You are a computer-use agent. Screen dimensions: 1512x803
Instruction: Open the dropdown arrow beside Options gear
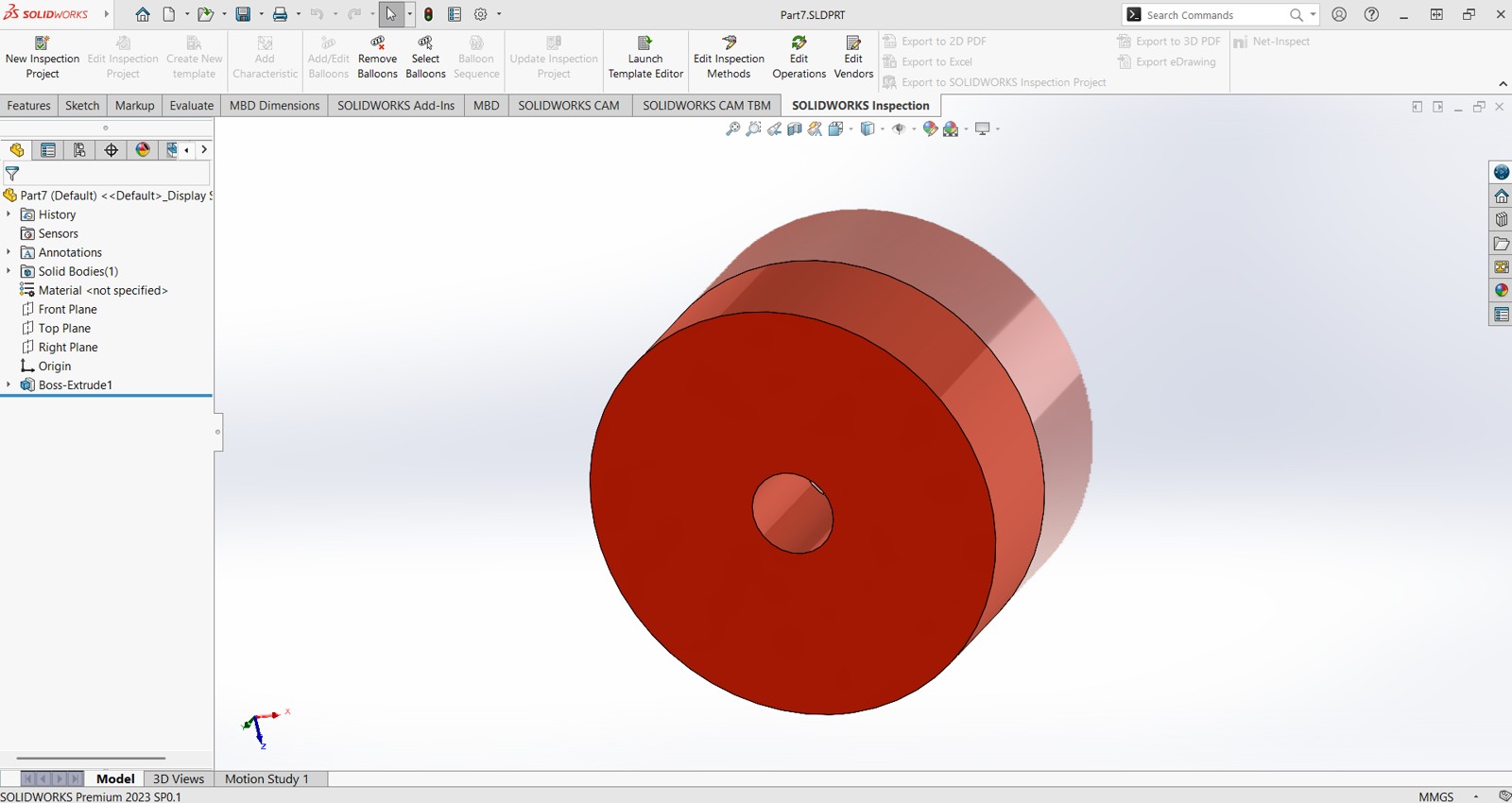click(499, 14)
